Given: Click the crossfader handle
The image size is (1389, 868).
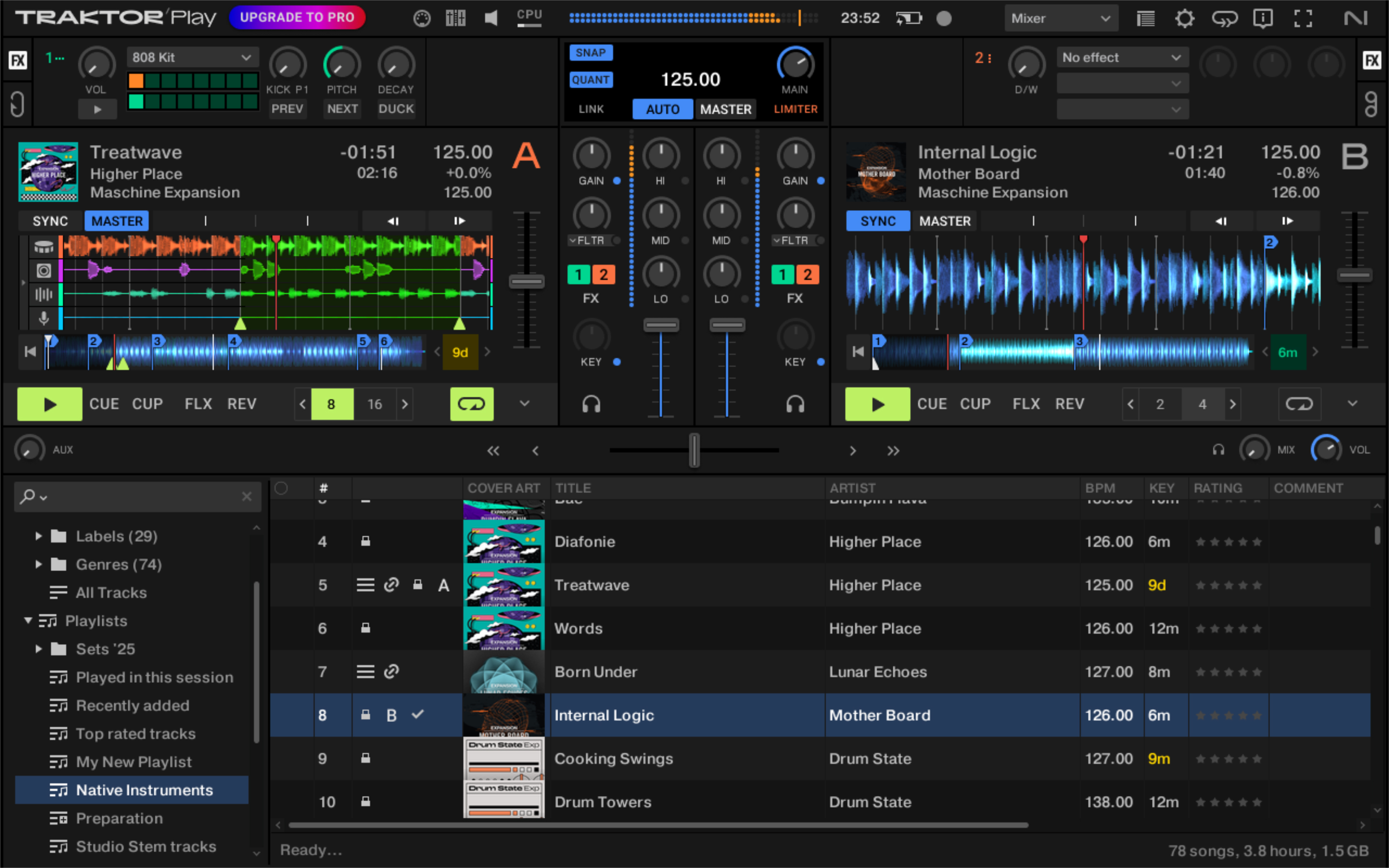Looking at the screenshot, I should [x=694, y=450].
